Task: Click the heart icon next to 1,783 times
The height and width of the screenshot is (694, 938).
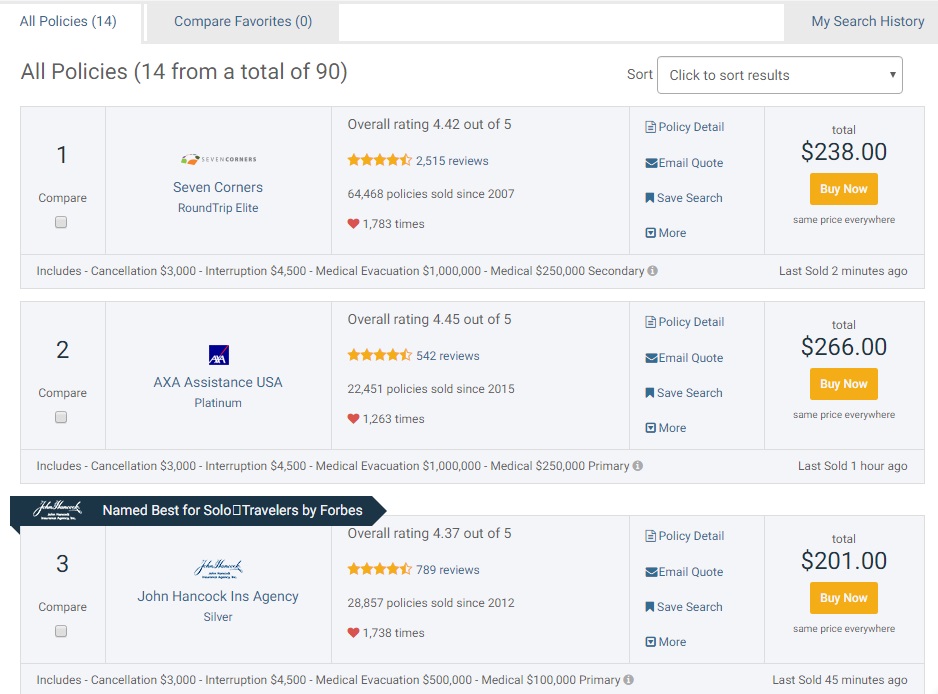Action: [x=353, y=224]
